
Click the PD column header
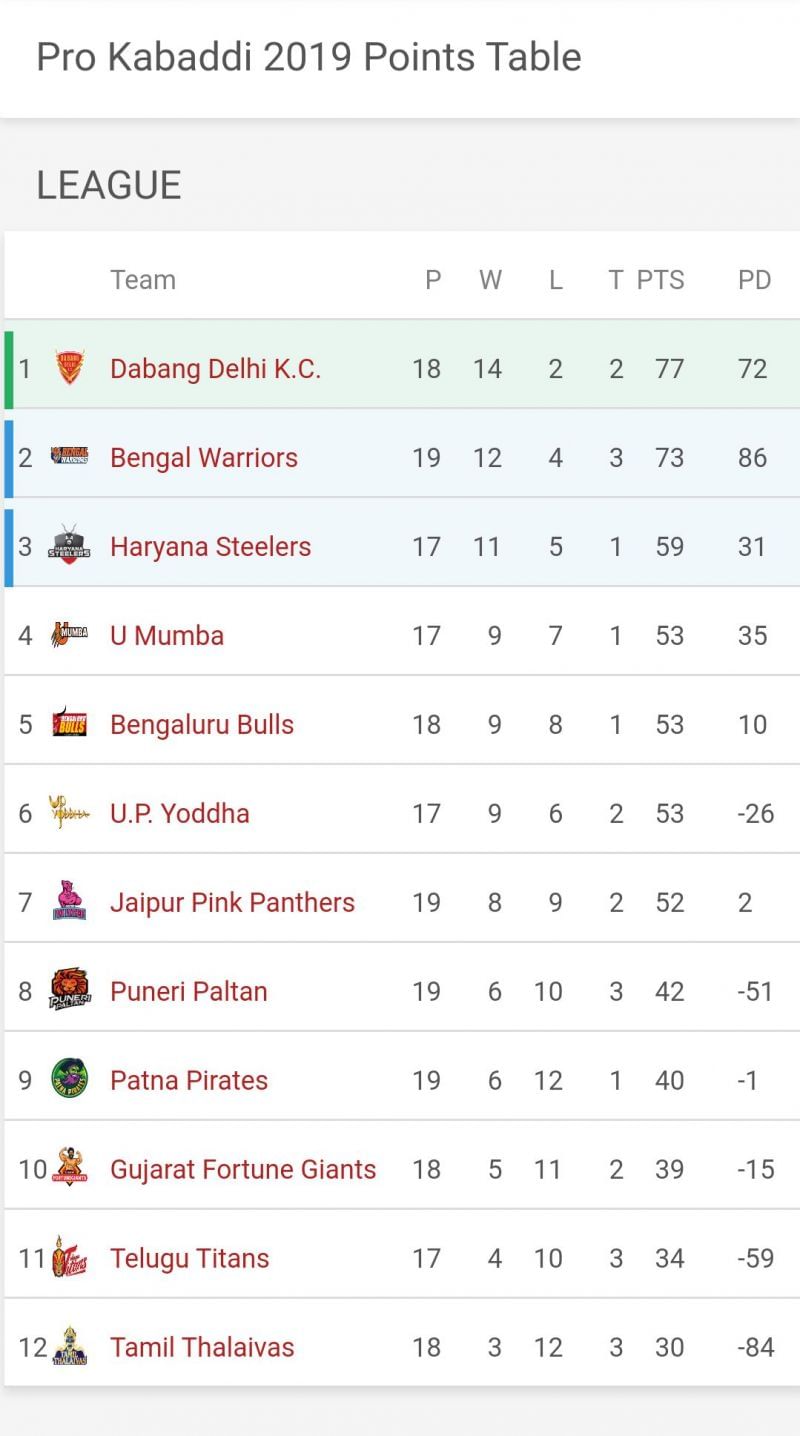pyautogui.click(x=754, y=280)
